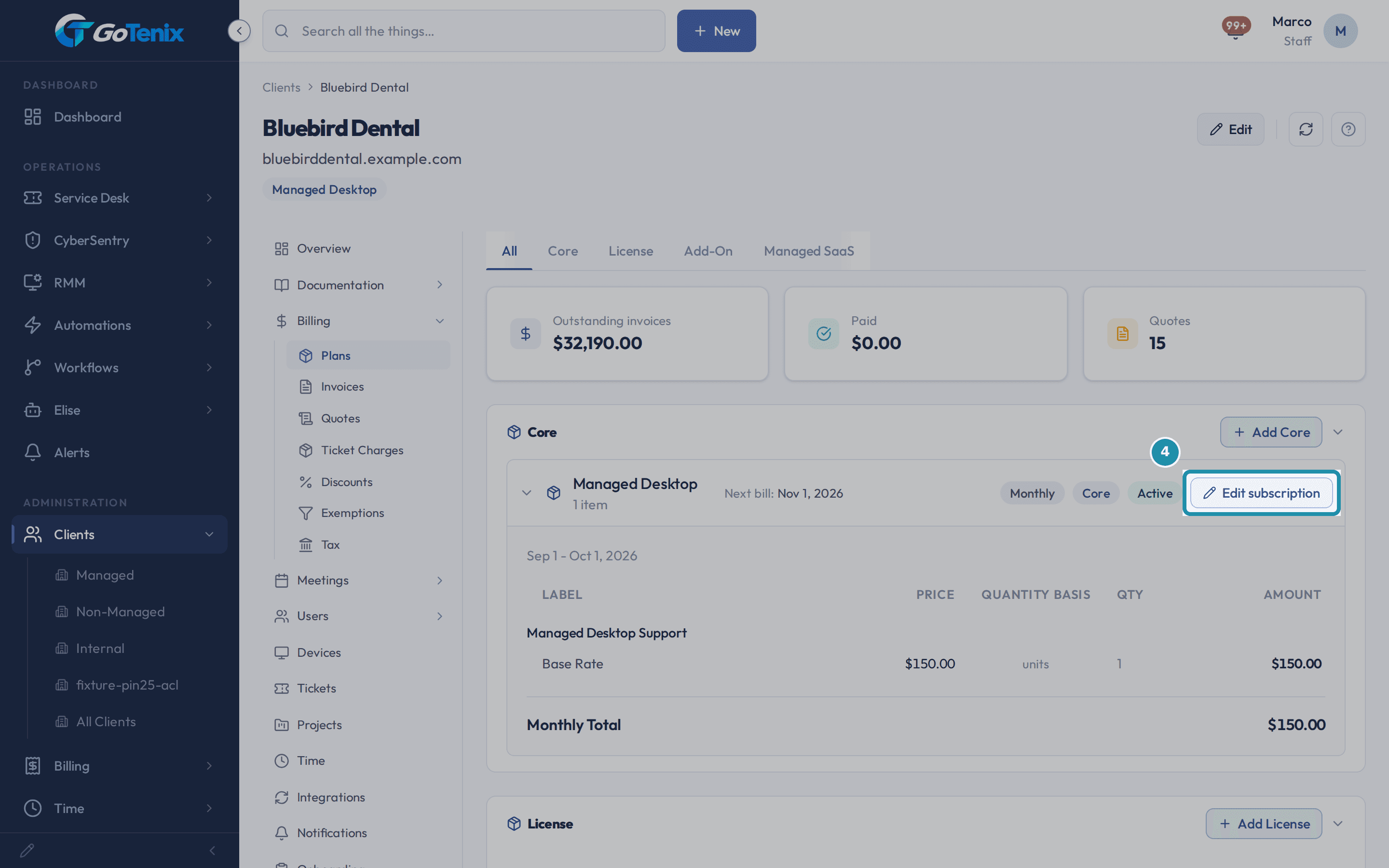Switch to the License tab

631,251
